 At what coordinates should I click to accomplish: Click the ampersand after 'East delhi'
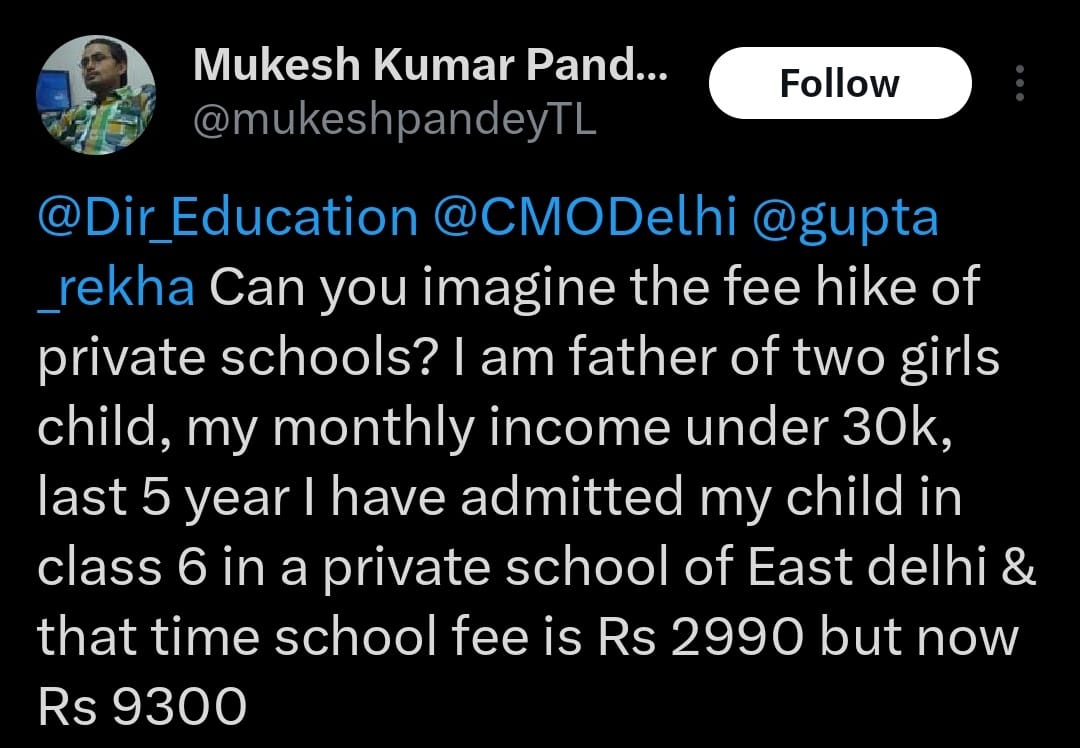click(1019, 568)
